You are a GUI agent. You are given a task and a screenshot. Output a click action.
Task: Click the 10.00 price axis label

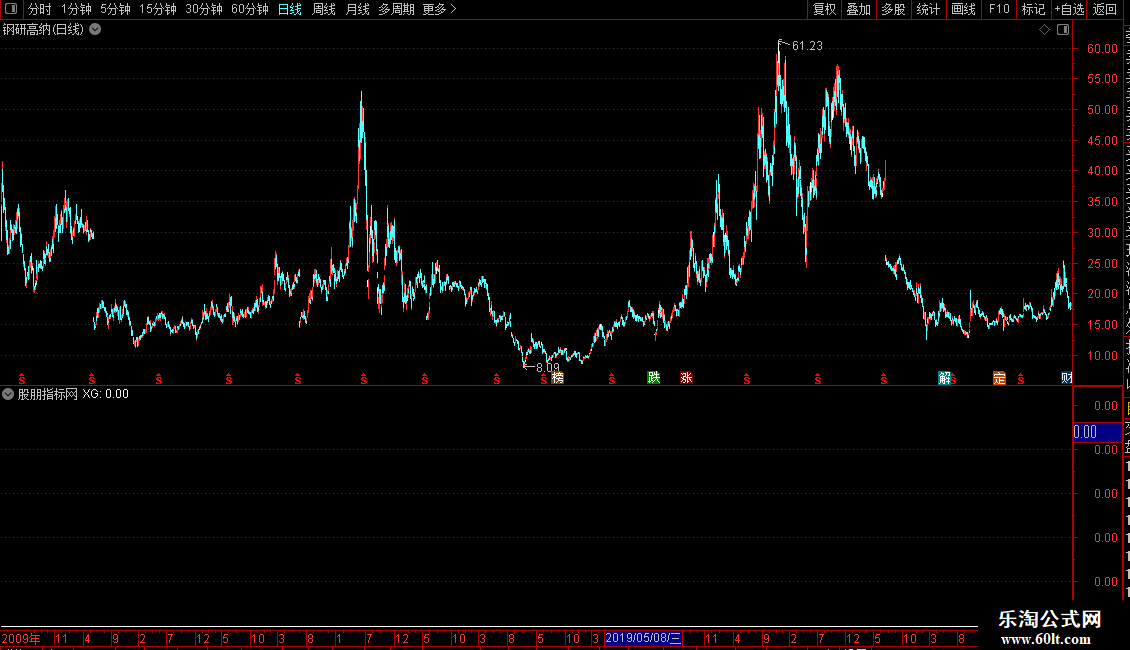(x=1102, y=355)
